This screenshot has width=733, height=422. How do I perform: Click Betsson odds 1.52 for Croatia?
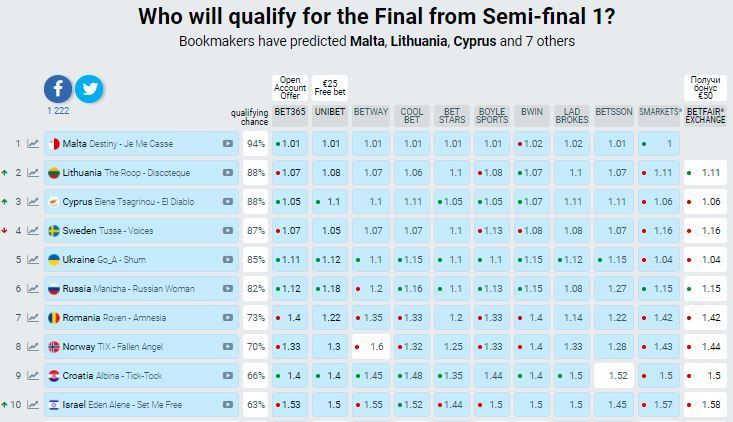(x=614, y=376)
